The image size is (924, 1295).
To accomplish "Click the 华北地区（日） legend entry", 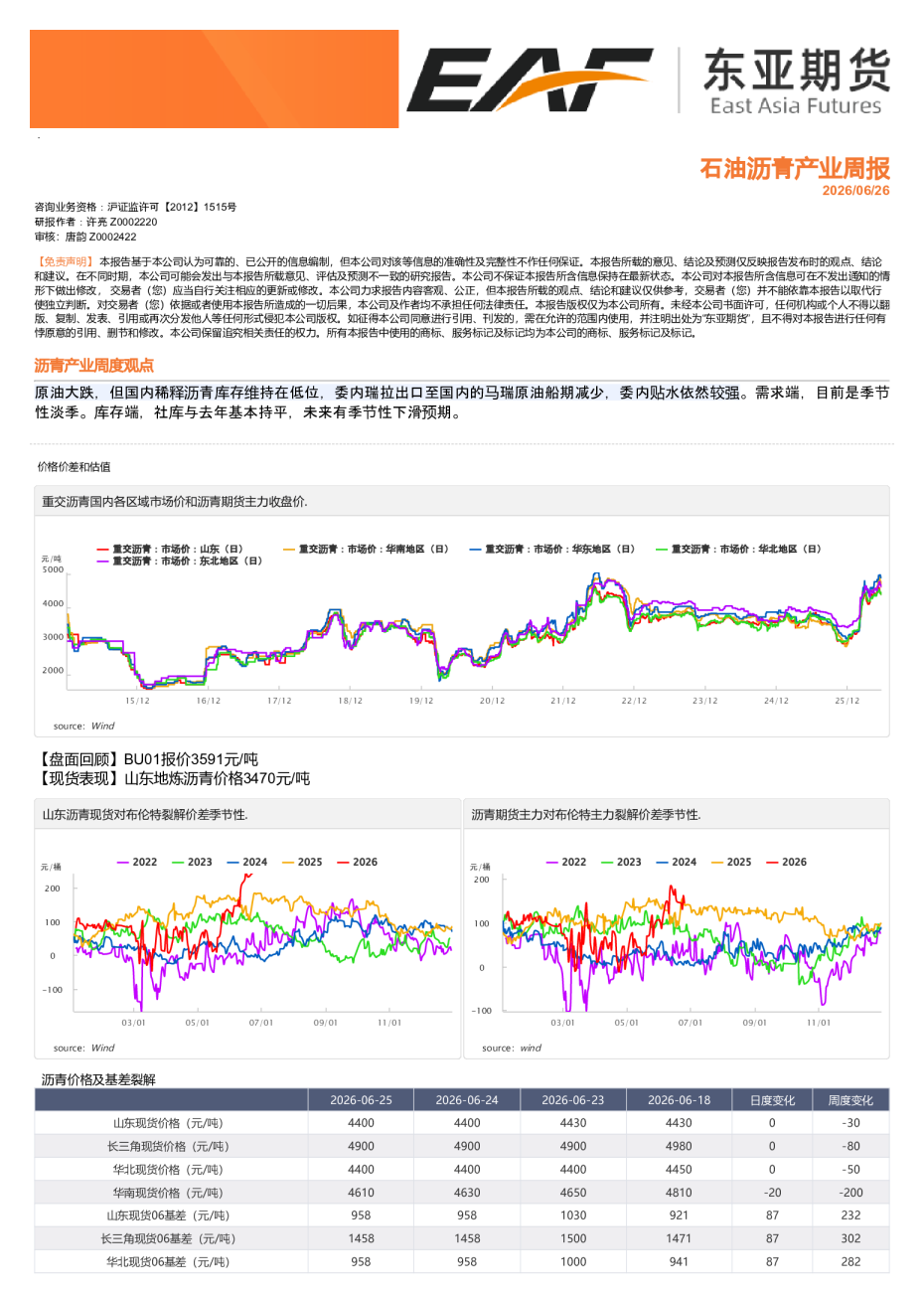I will pos(738,549).
